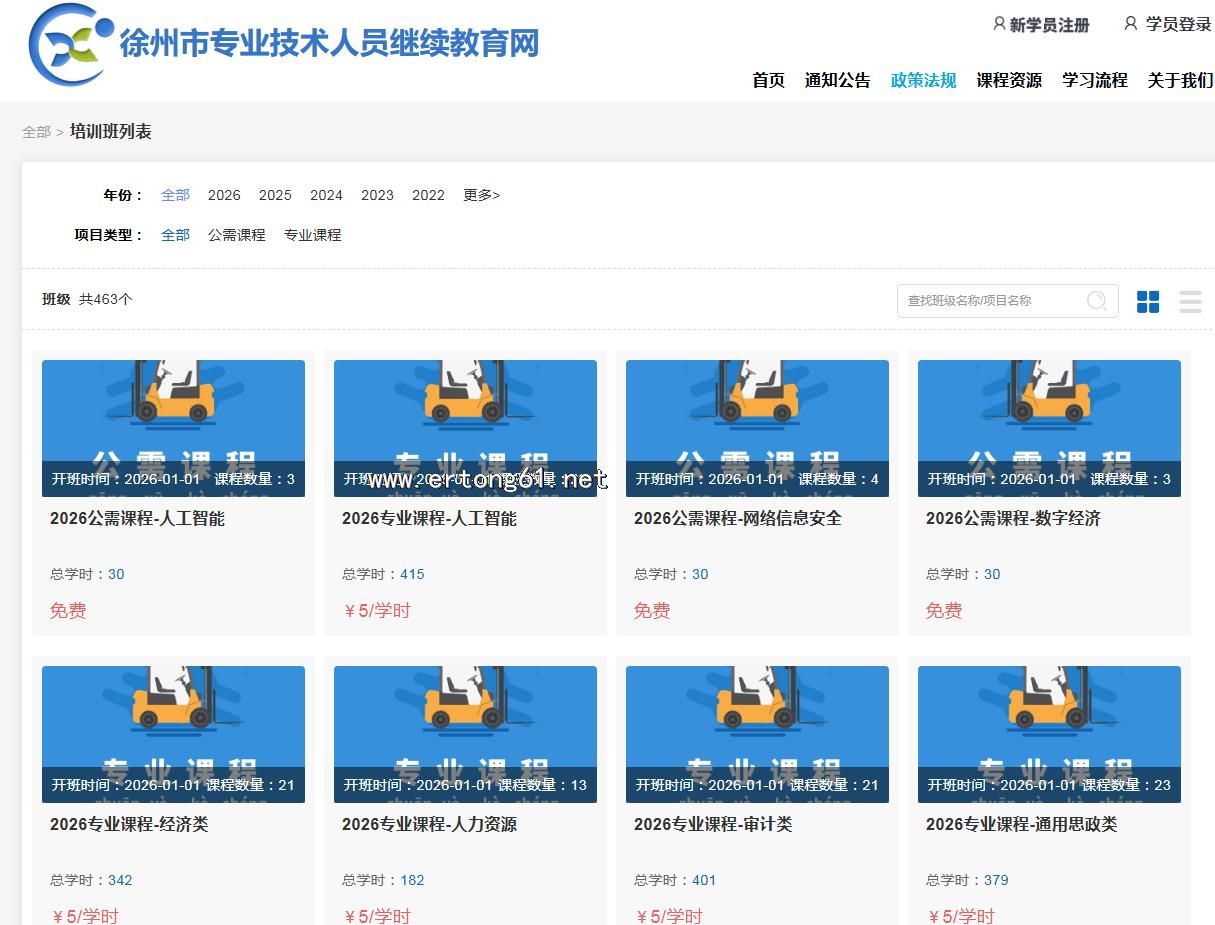Open 2026专业课程-审计类 course image
The width and height of the screenshot is (1215, 925).
[757, 734]
